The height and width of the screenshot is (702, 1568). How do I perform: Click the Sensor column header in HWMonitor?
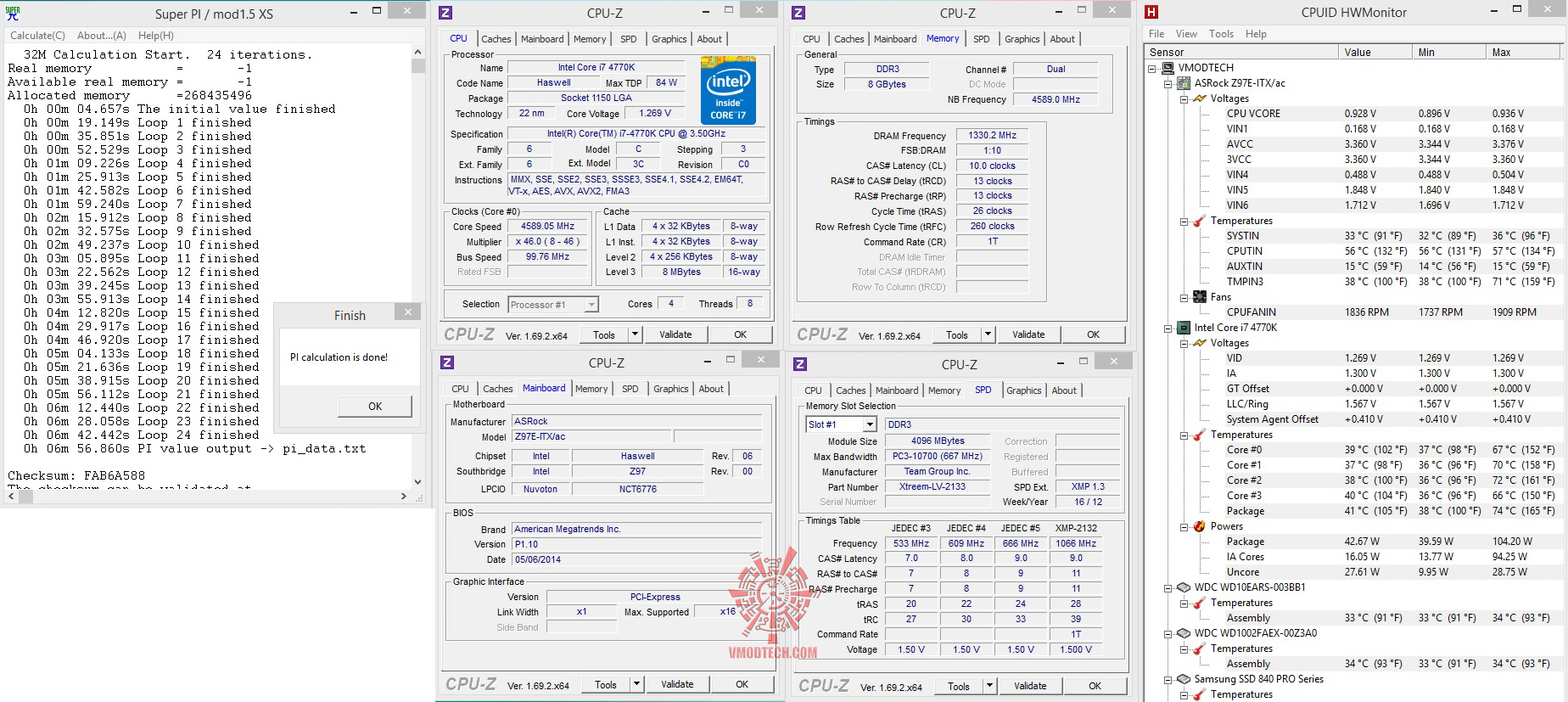pos(1241,53)
